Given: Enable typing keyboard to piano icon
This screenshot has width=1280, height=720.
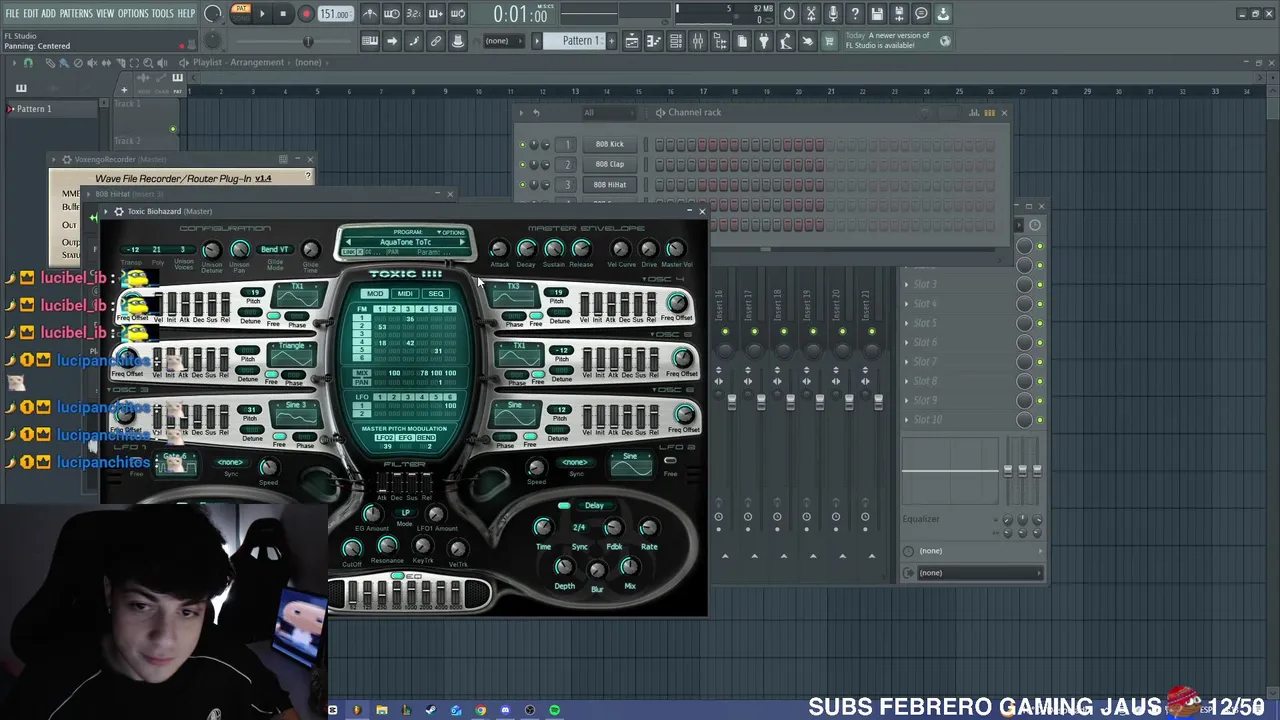Looking at the screenshot, I should point(369,41).
